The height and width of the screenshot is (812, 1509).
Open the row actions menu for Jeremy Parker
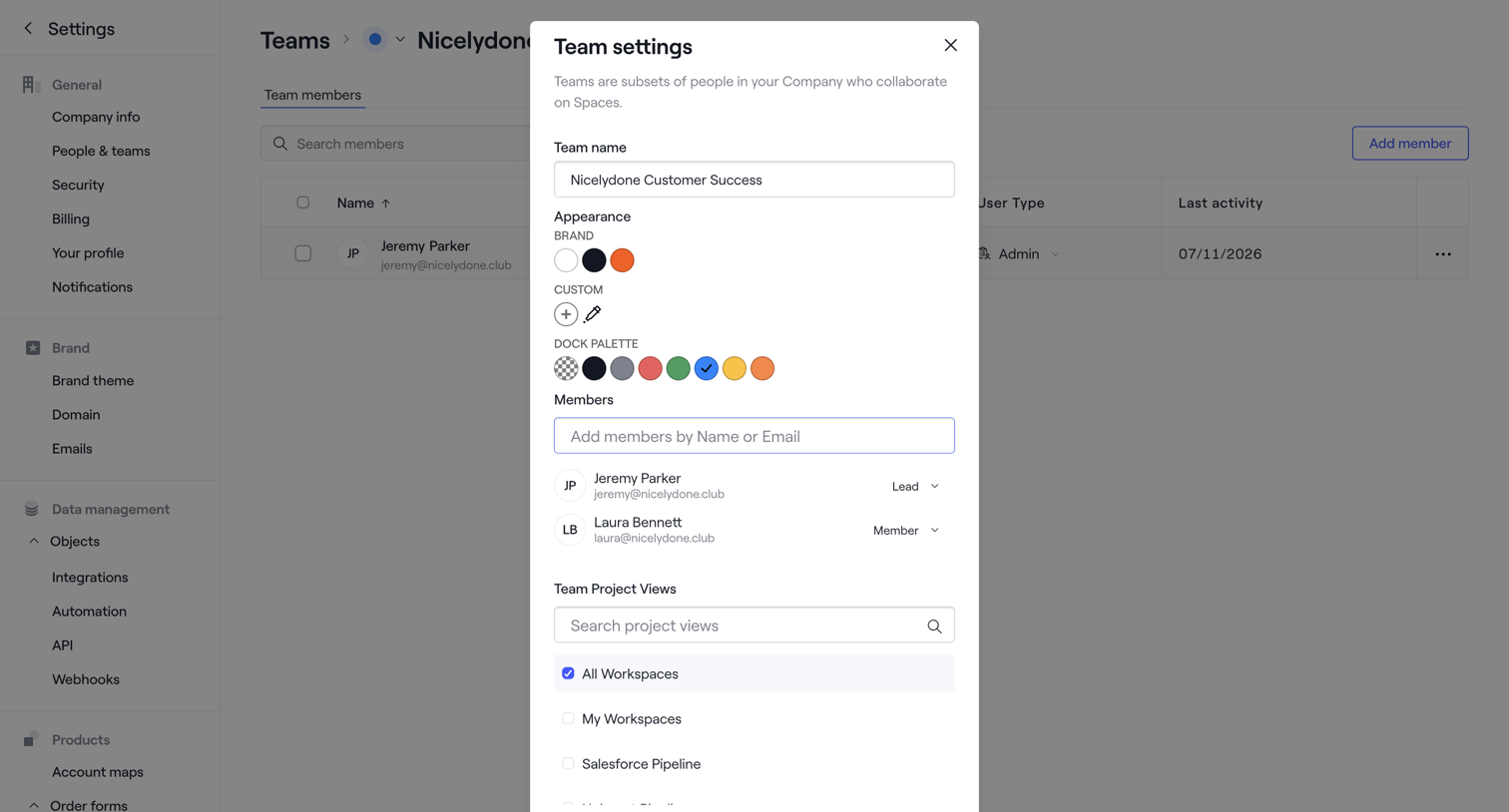point(1443,254)
